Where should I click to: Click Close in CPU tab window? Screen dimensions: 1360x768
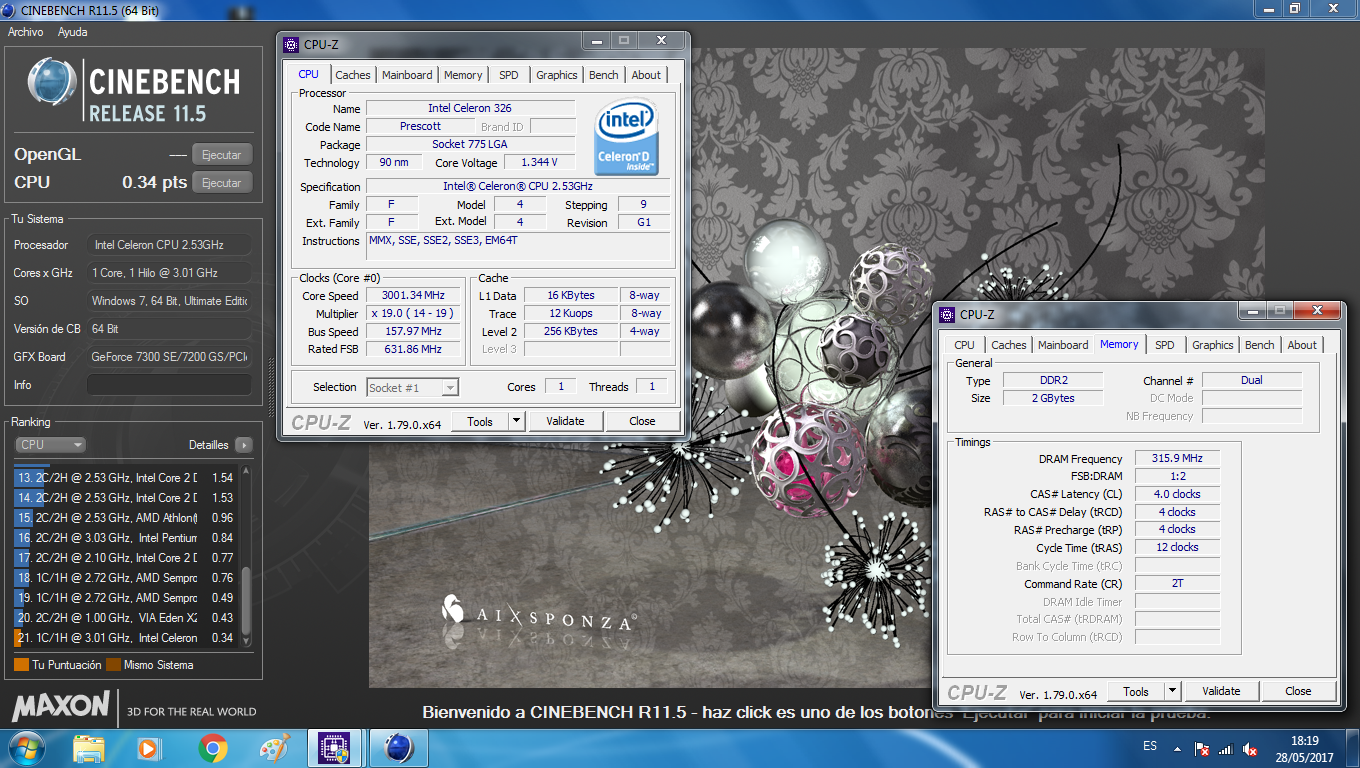(642, 421)
